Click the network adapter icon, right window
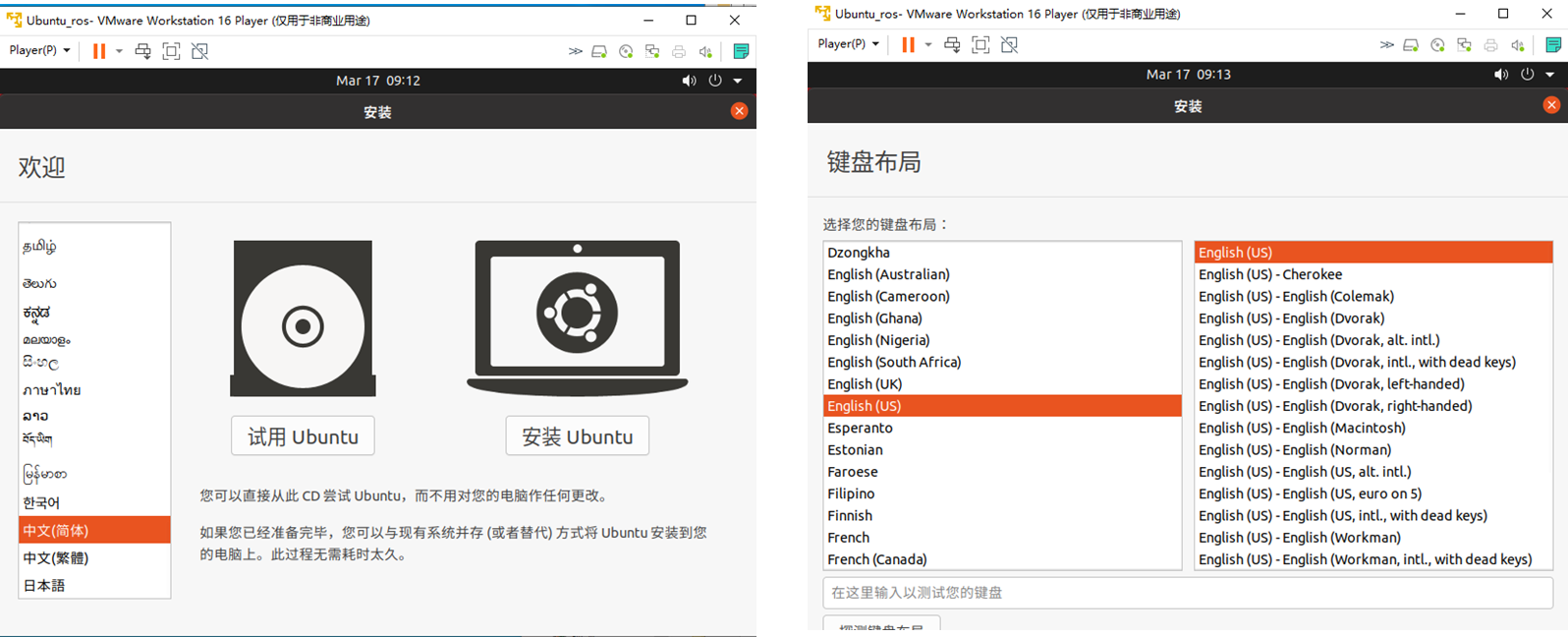The image size is (1568, 637). [x=1464, y=44]
